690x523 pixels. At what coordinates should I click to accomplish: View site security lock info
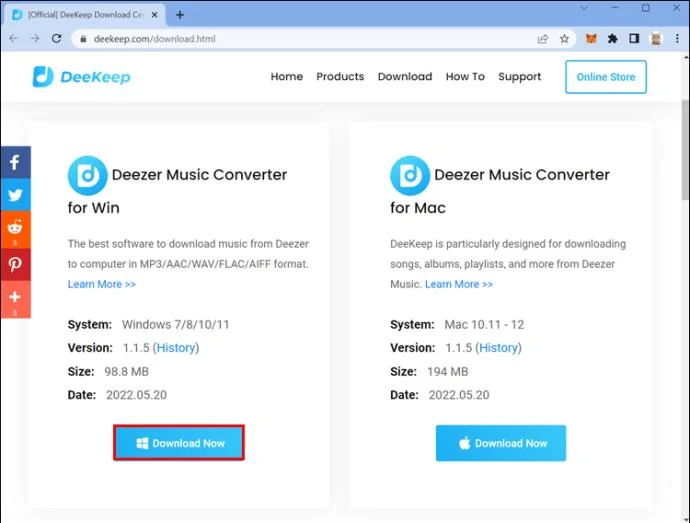point(83,39)
